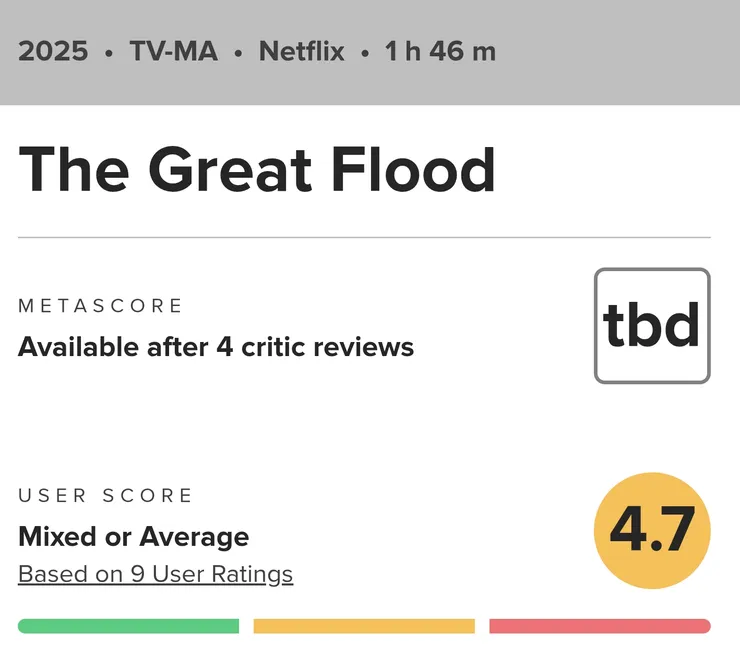Click the bullet between Netflix and runtime

click(365, 52)
